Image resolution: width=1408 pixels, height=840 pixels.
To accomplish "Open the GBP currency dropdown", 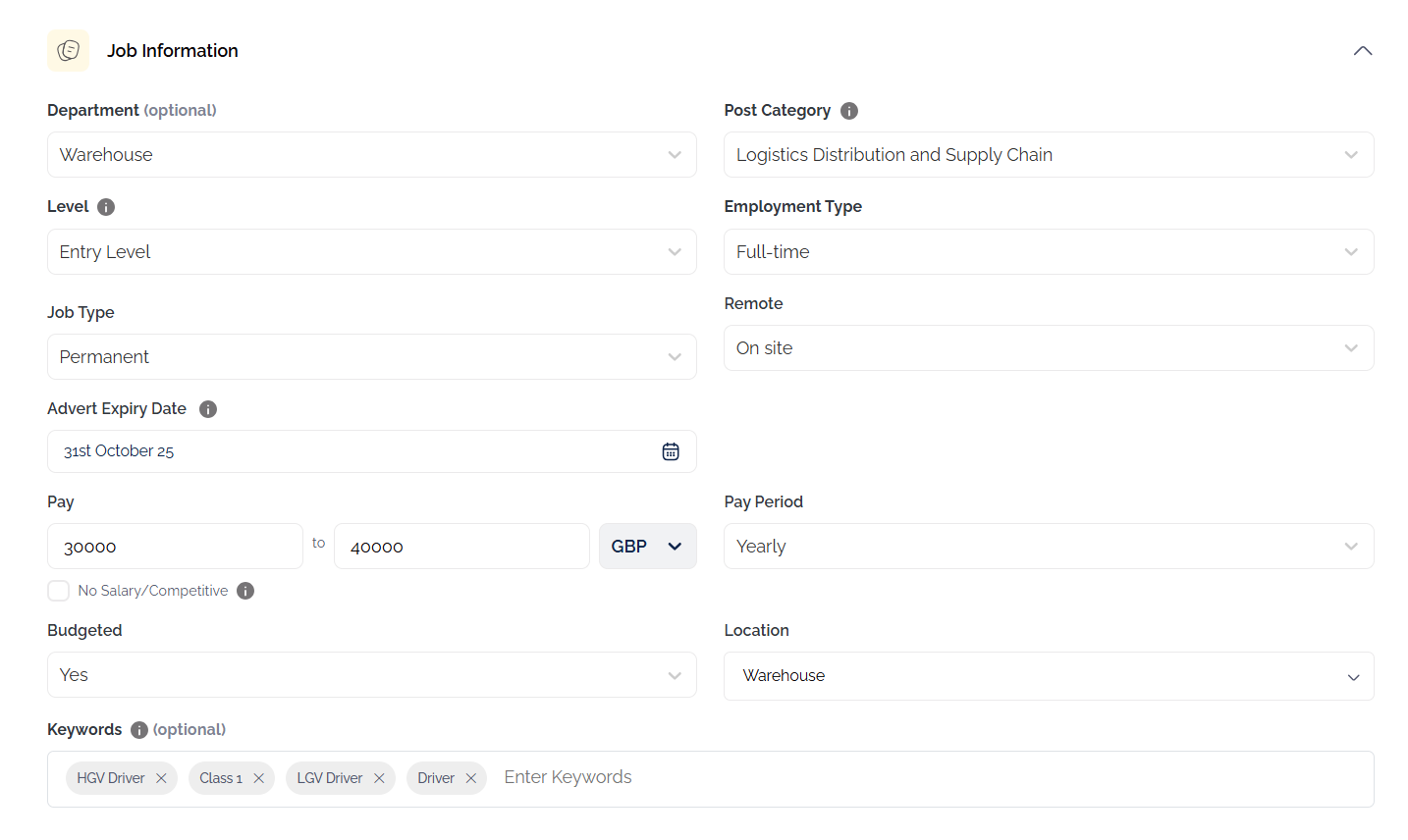I will (647, 547).
